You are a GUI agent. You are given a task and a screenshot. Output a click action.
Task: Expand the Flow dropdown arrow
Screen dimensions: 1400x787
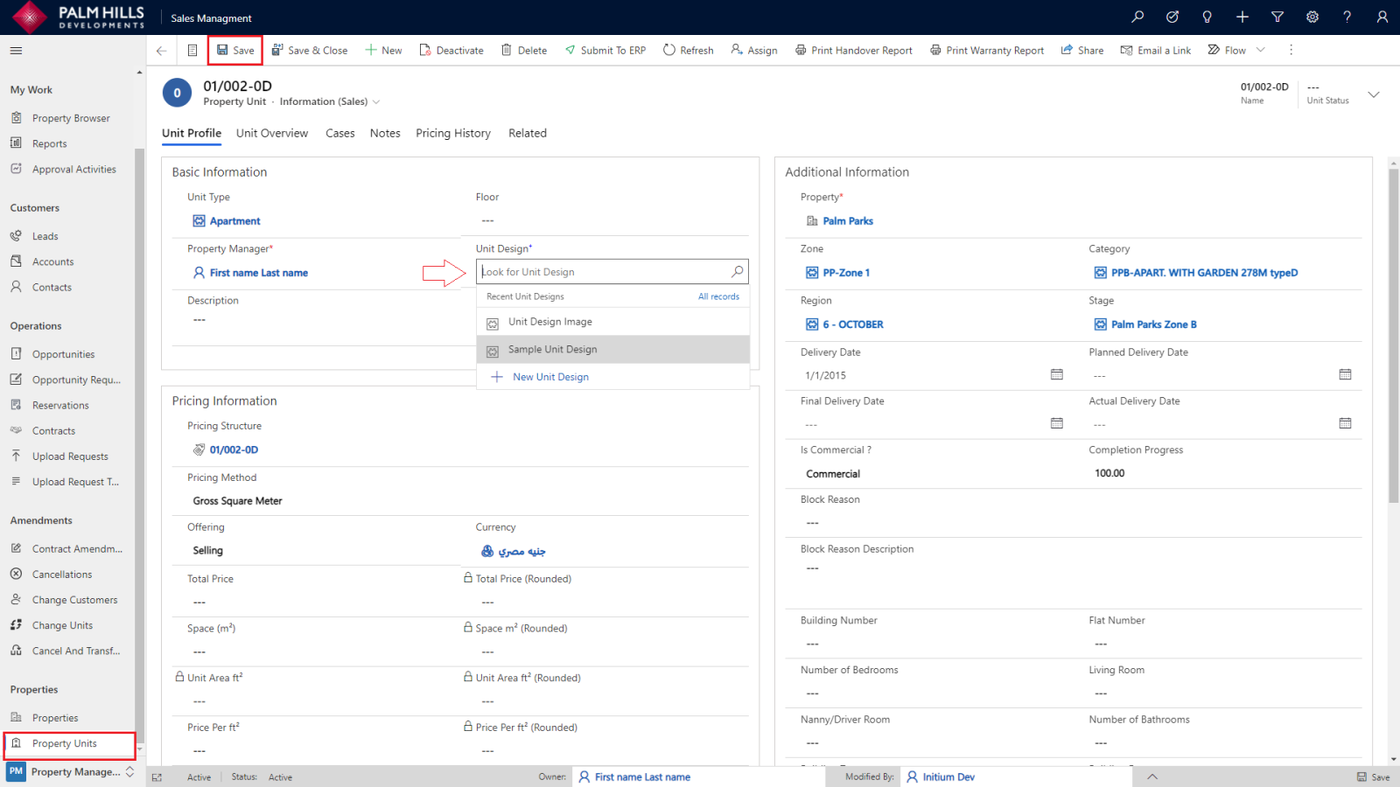pyautogui.click(x=1260, y=50)
